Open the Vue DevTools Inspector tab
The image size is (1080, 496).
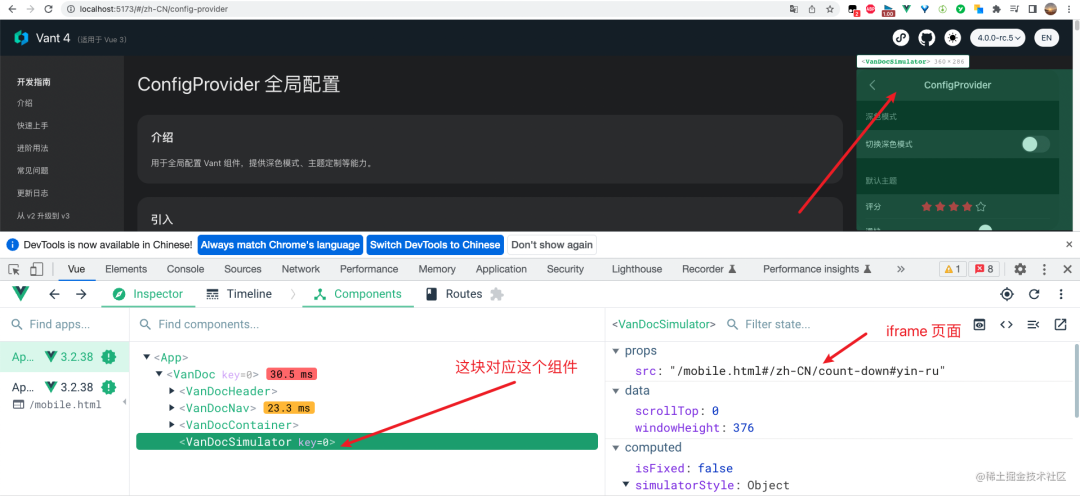pos(149,294)
